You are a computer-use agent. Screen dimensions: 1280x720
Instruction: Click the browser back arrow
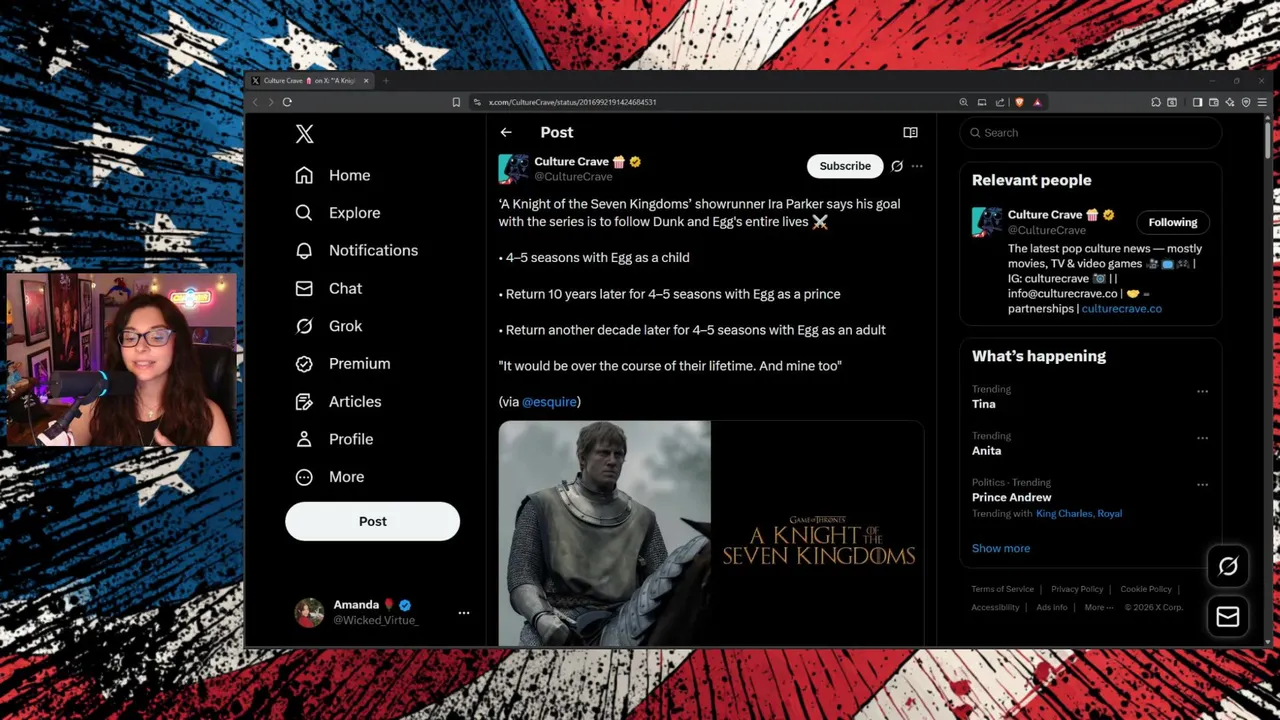pyautogui.click(x=255, y=102)
